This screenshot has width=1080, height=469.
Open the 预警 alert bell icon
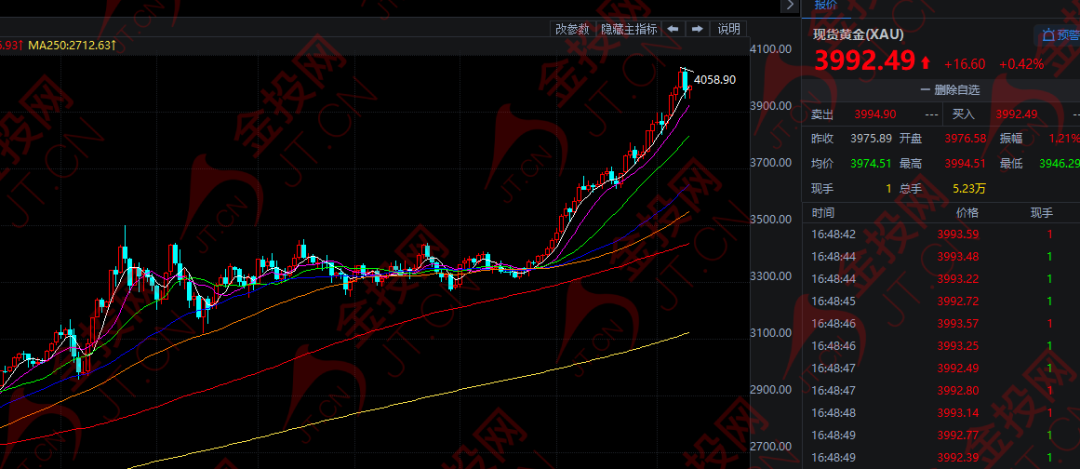1048,35
